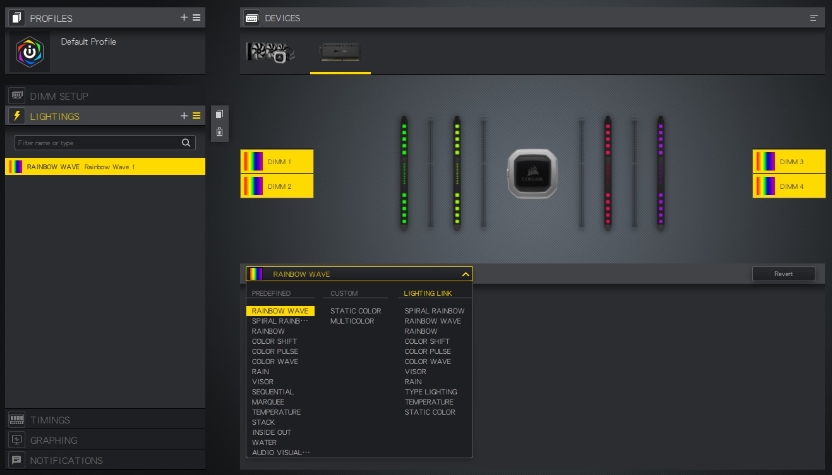This screenshot has width=832, height=475.
Task: Open the Lightings hamburger menu
Action: [196, 116]
